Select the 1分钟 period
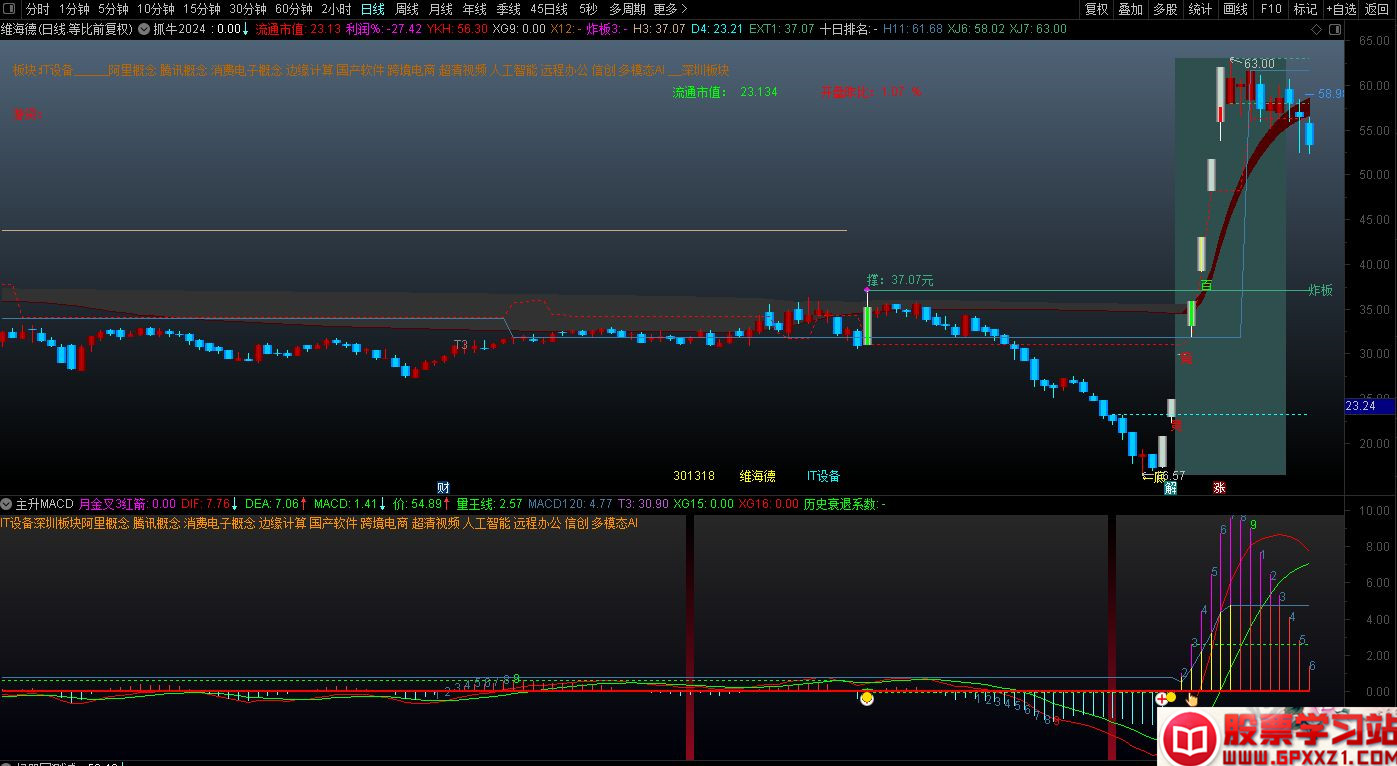The image size is (1397, 766). [x=74, y=9]
